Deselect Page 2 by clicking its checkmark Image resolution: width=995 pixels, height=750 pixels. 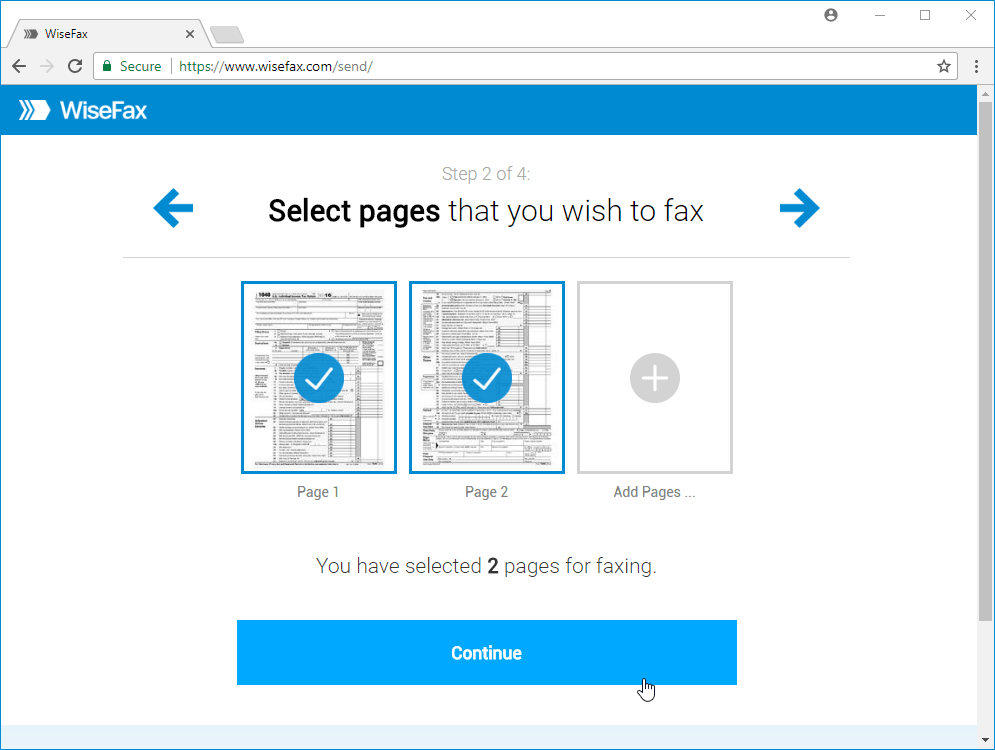[486, 378]
